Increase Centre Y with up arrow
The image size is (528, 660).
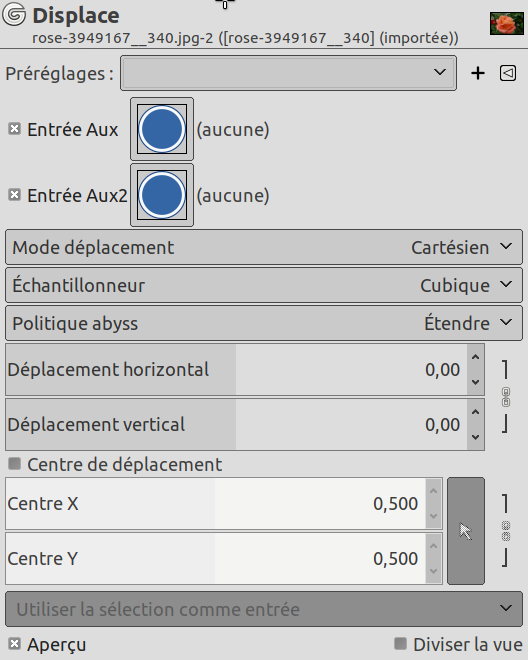coord(433,546)
